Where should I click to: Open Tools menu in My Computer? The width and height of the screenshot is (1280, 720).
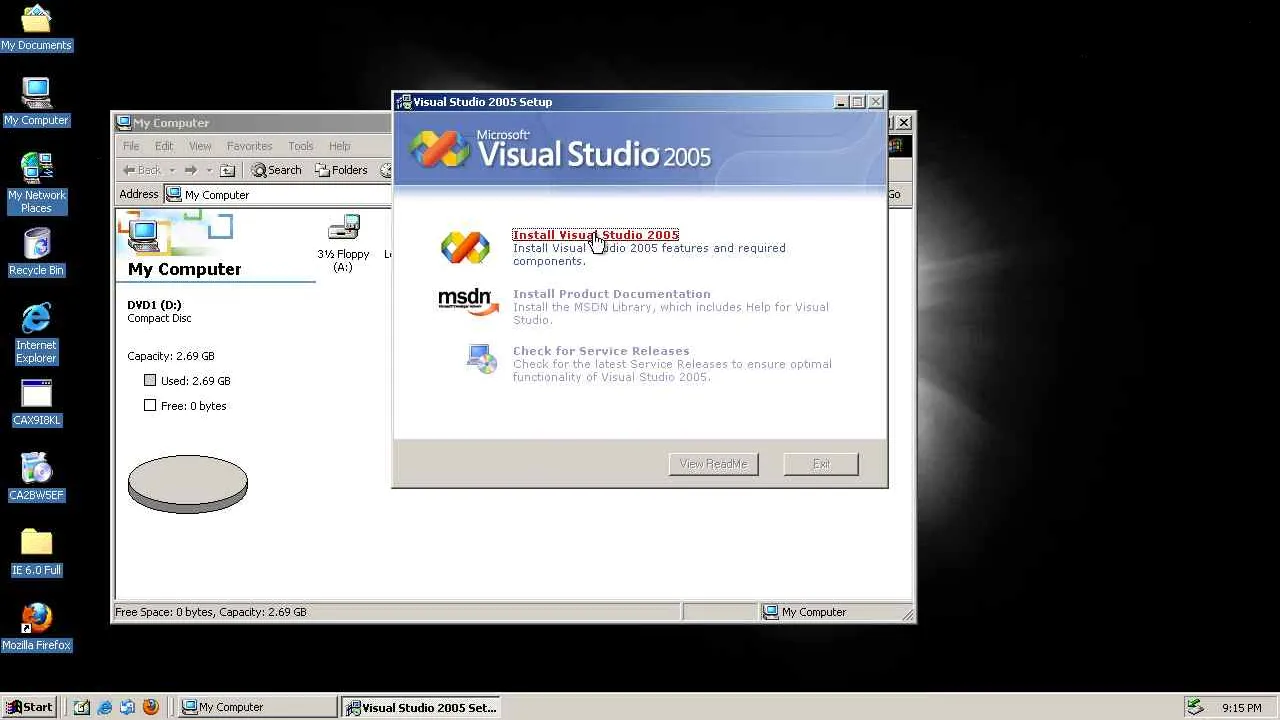coord(300,146)
